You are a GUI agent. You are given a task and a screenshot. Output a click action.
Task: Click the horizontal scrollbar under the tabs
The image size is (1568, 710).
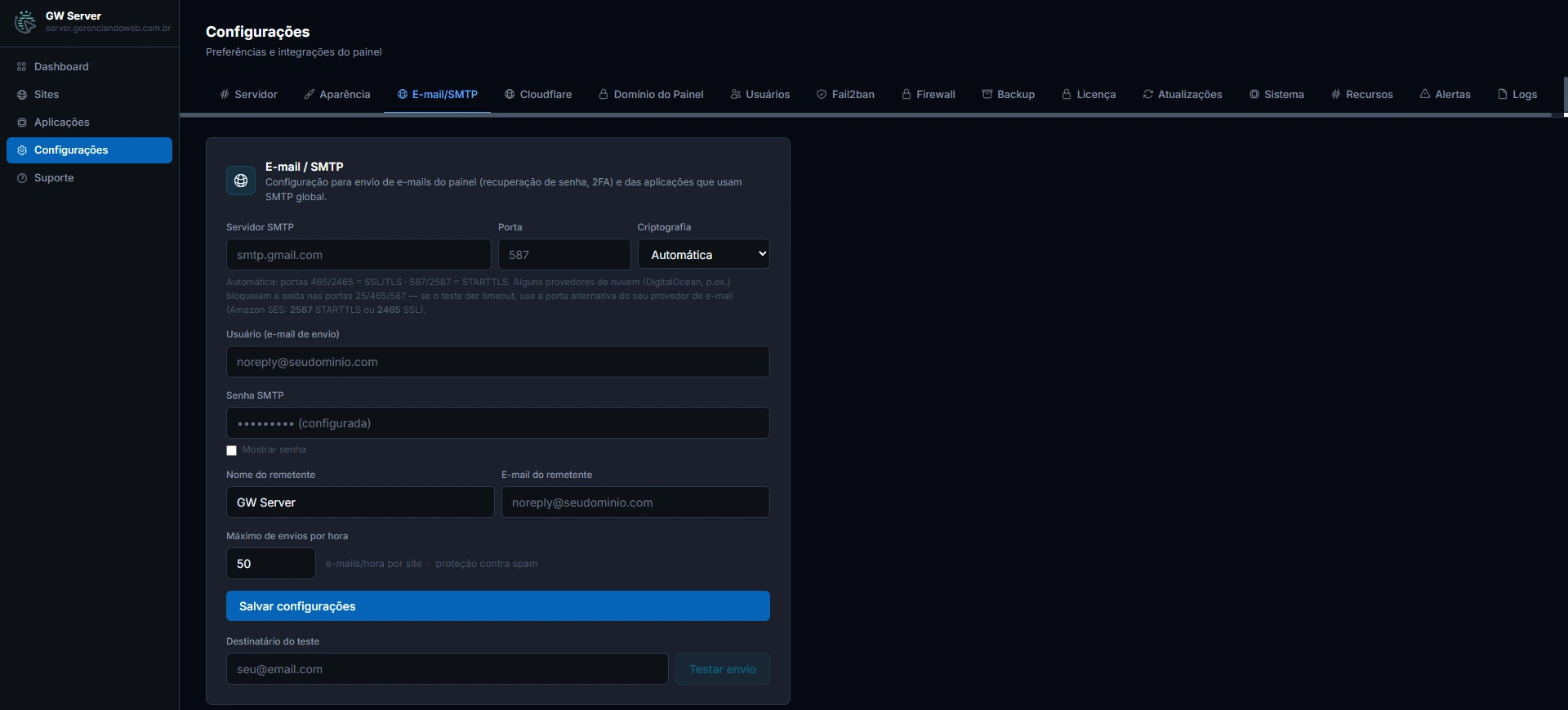866,115
